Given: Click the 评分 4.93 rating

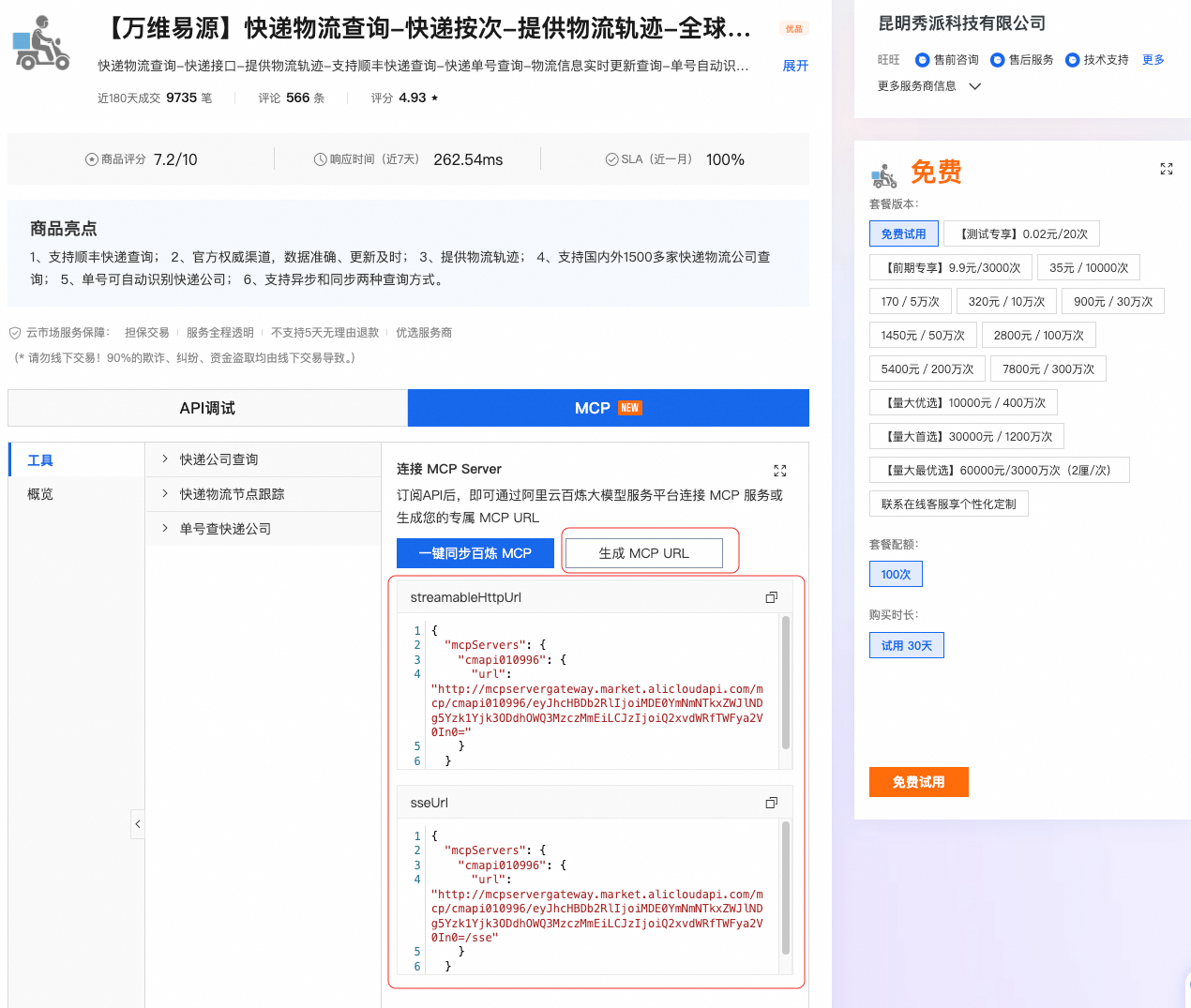Looking at the screenshot, I should click(x=404, y=98).
